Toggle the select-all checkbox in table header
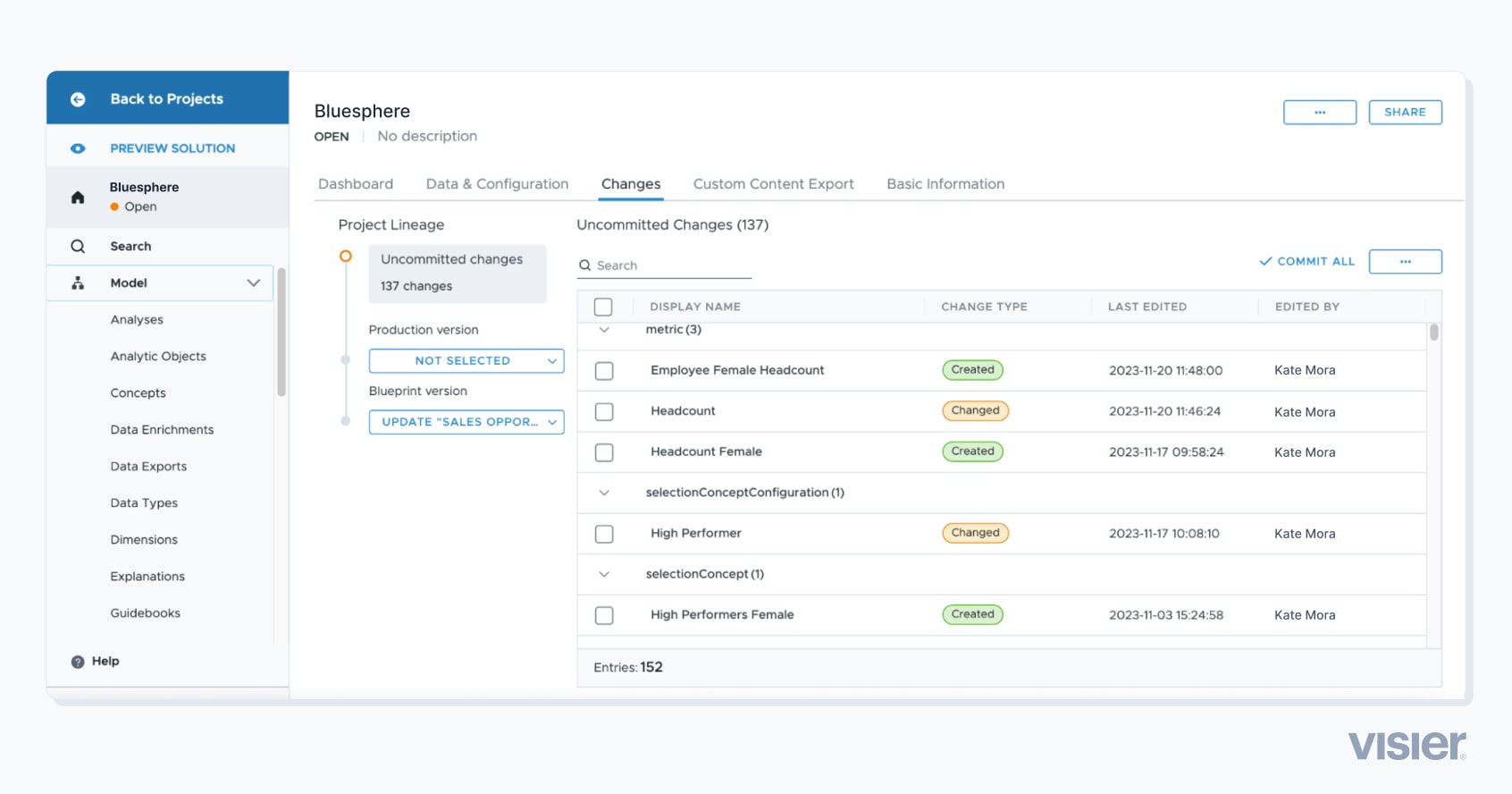 click(x=603, y=307)
